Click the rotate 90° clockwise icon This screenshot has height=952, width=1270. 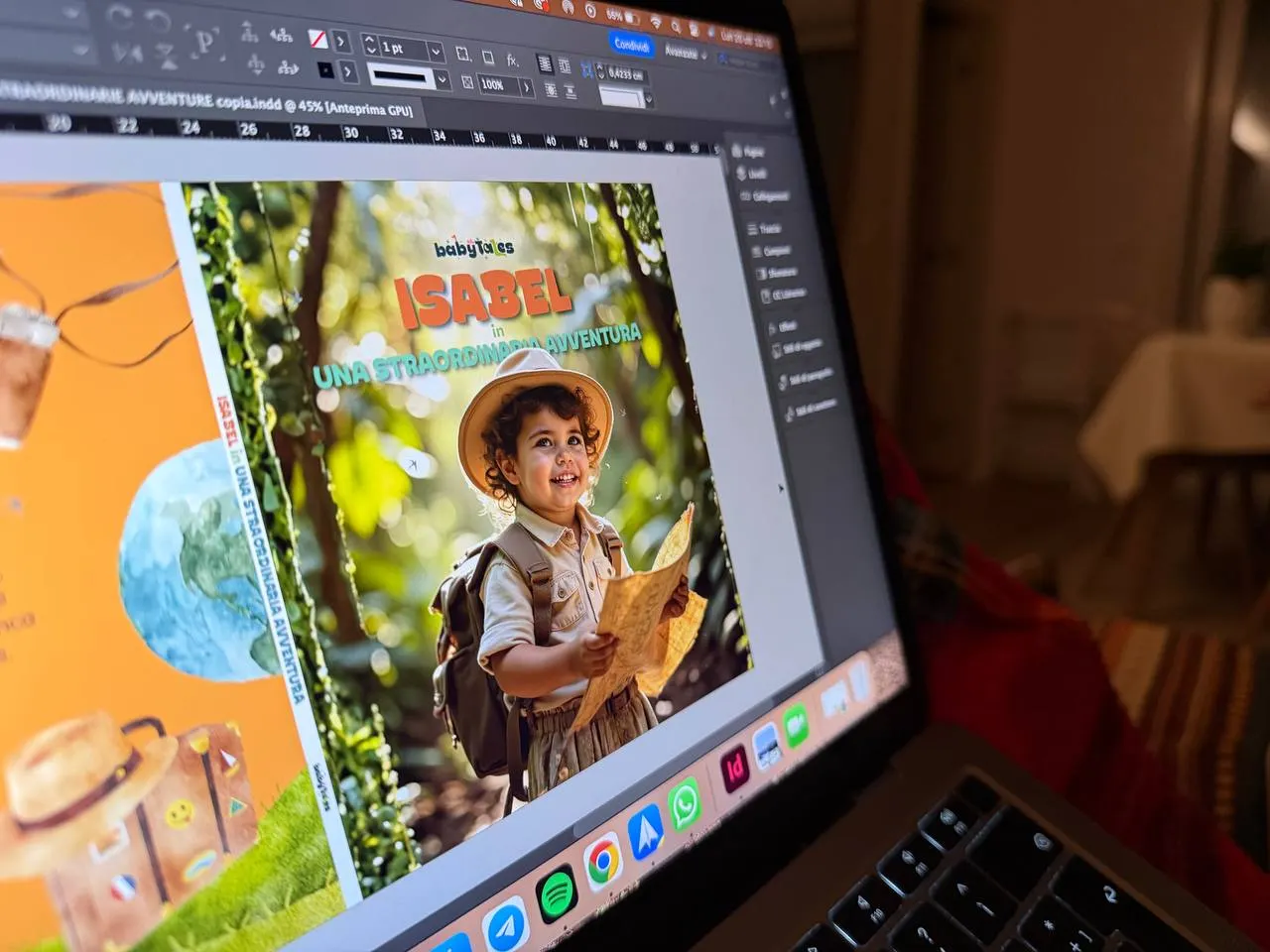pyautogui.click(x=121, y=17)
